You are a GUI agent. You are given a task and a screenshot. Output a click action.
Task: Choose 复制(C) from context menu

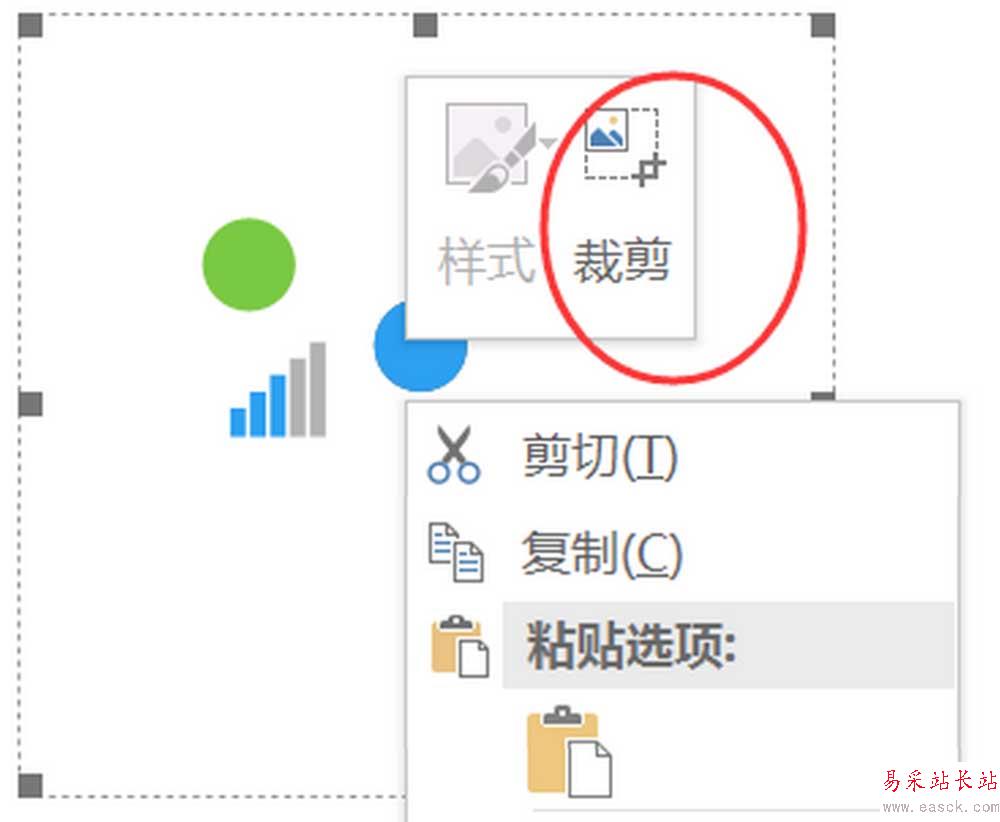(x=602, y=554)
